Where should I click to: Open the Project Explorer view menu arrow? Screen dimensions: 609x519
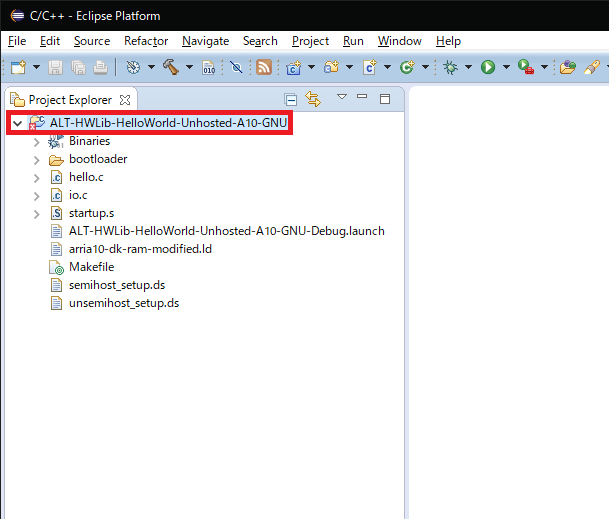[x=341, y=98]
